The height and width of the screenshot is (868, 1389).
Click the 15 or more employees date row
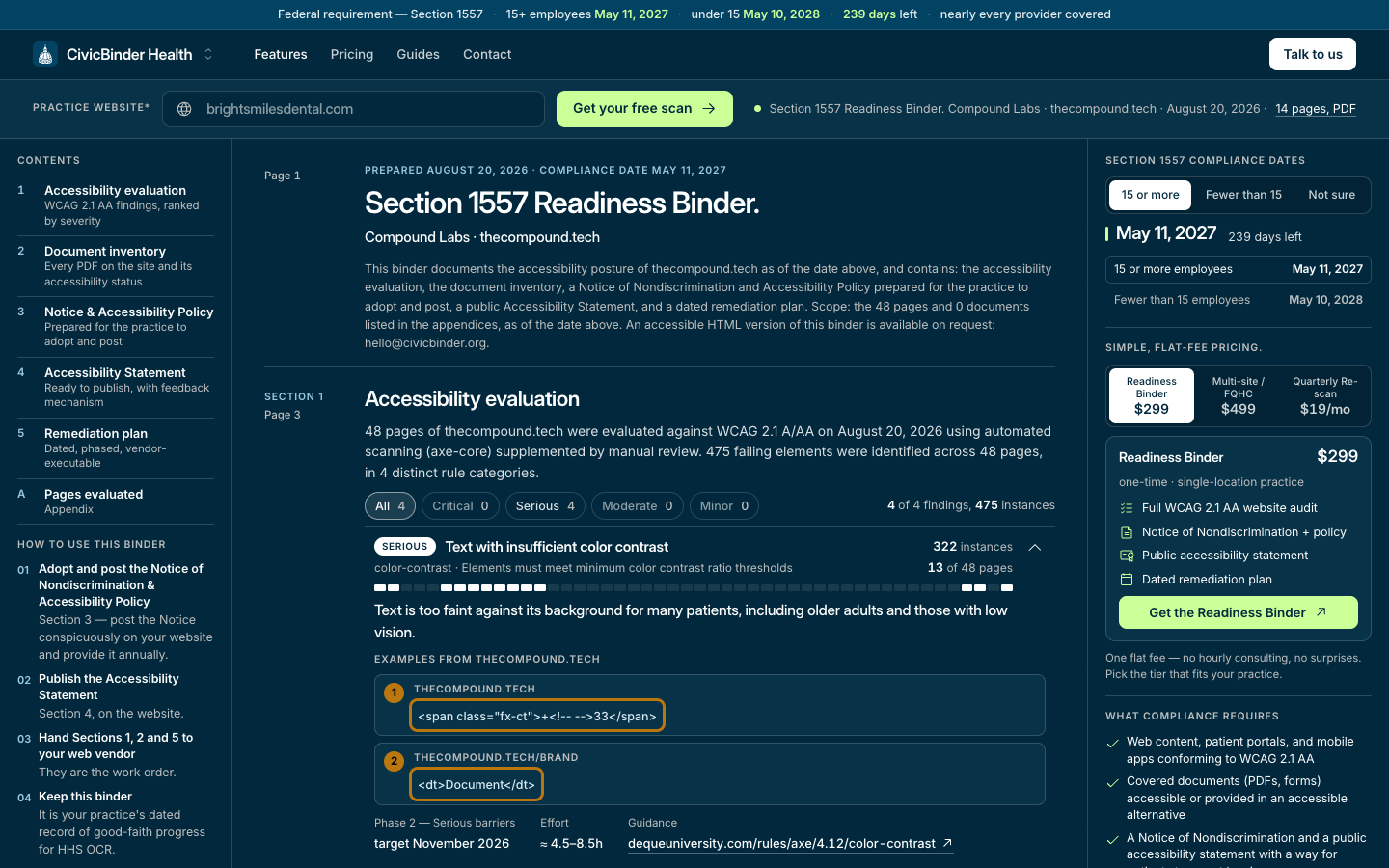[x=1239, y=269]
